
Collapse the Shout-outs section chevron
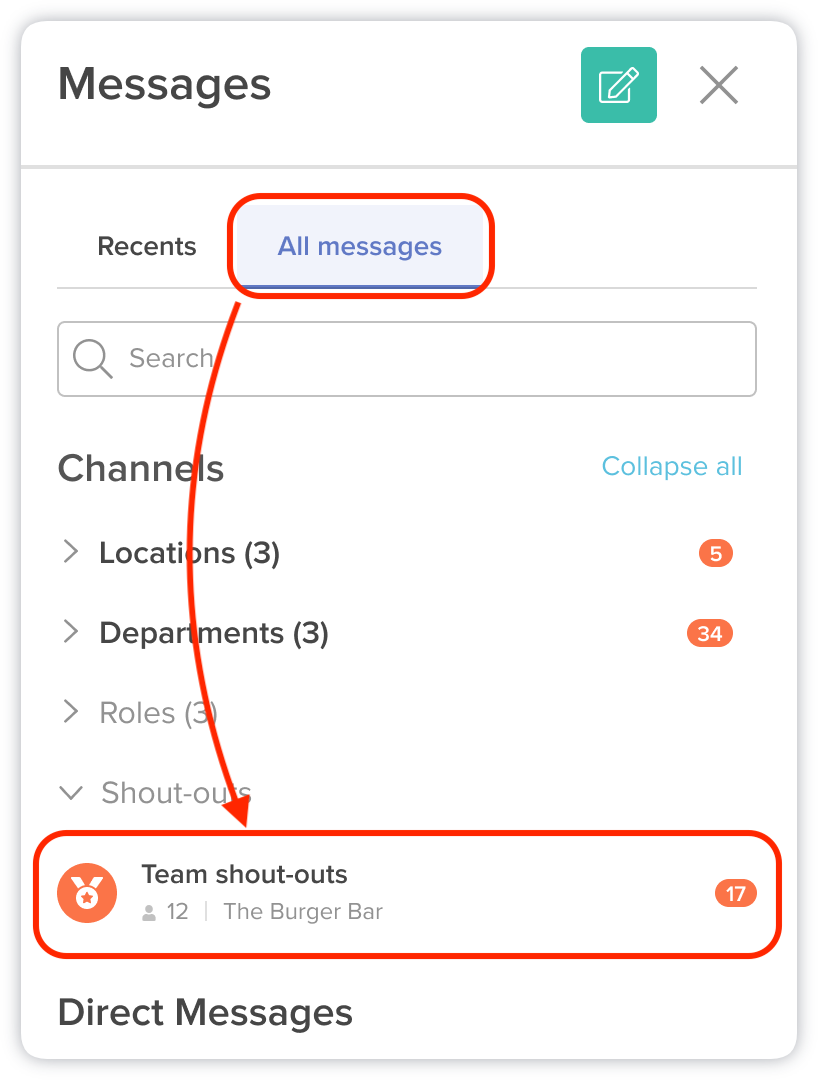(71, 793)
